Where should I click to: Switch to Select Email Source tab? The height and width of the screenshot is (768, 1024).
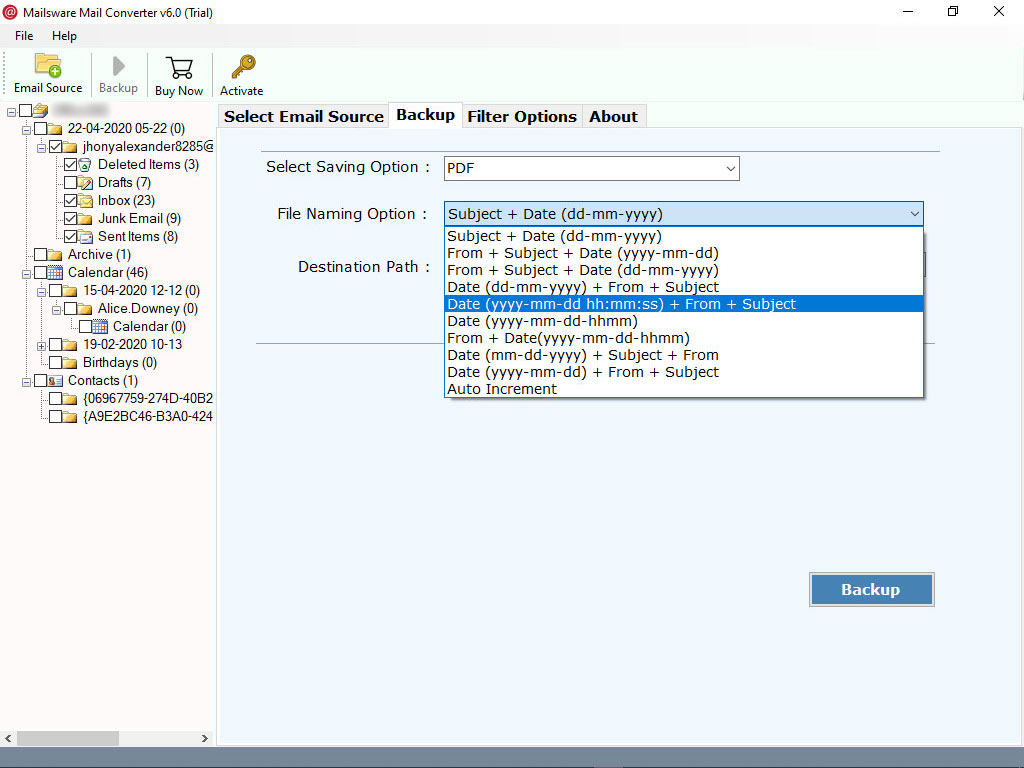point(304,116)
